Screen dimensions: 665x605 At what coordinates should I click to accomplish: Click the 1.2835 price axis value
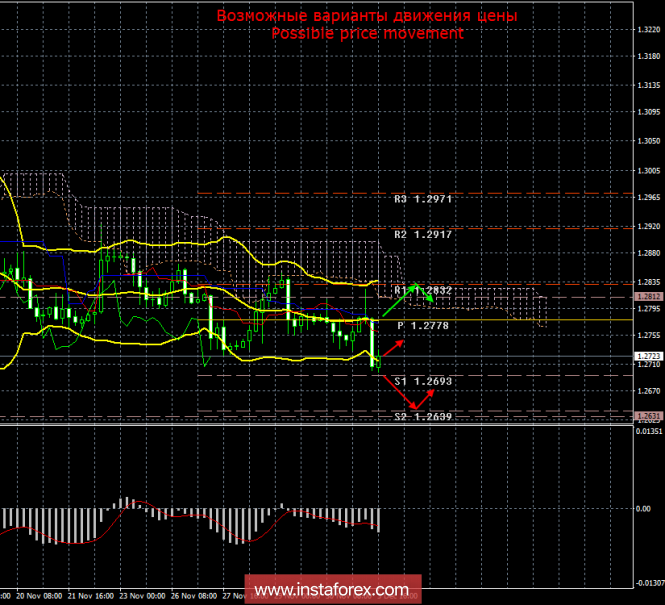[x=649, y=282]
